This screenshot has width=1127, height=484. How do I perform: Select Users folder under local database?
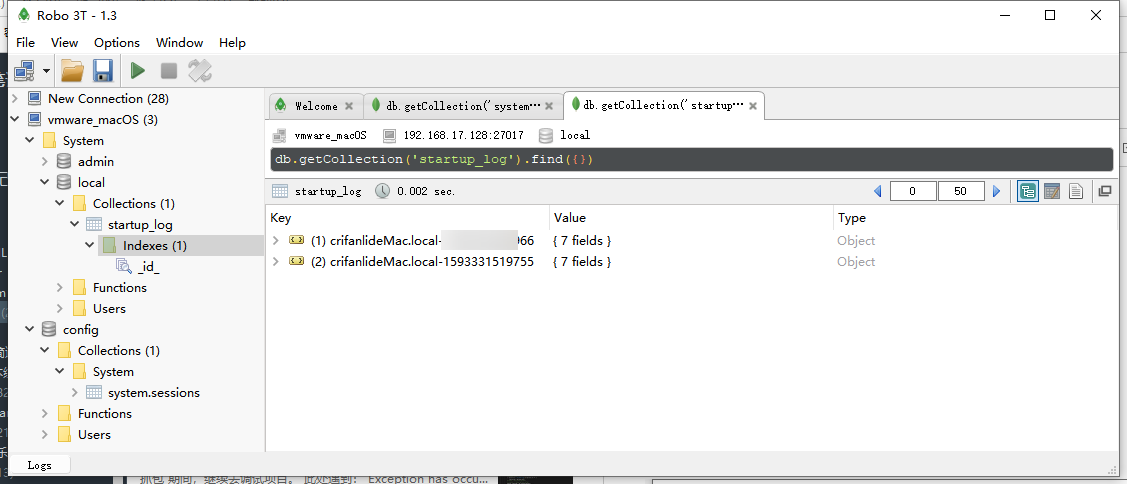(x=109, y=309)
